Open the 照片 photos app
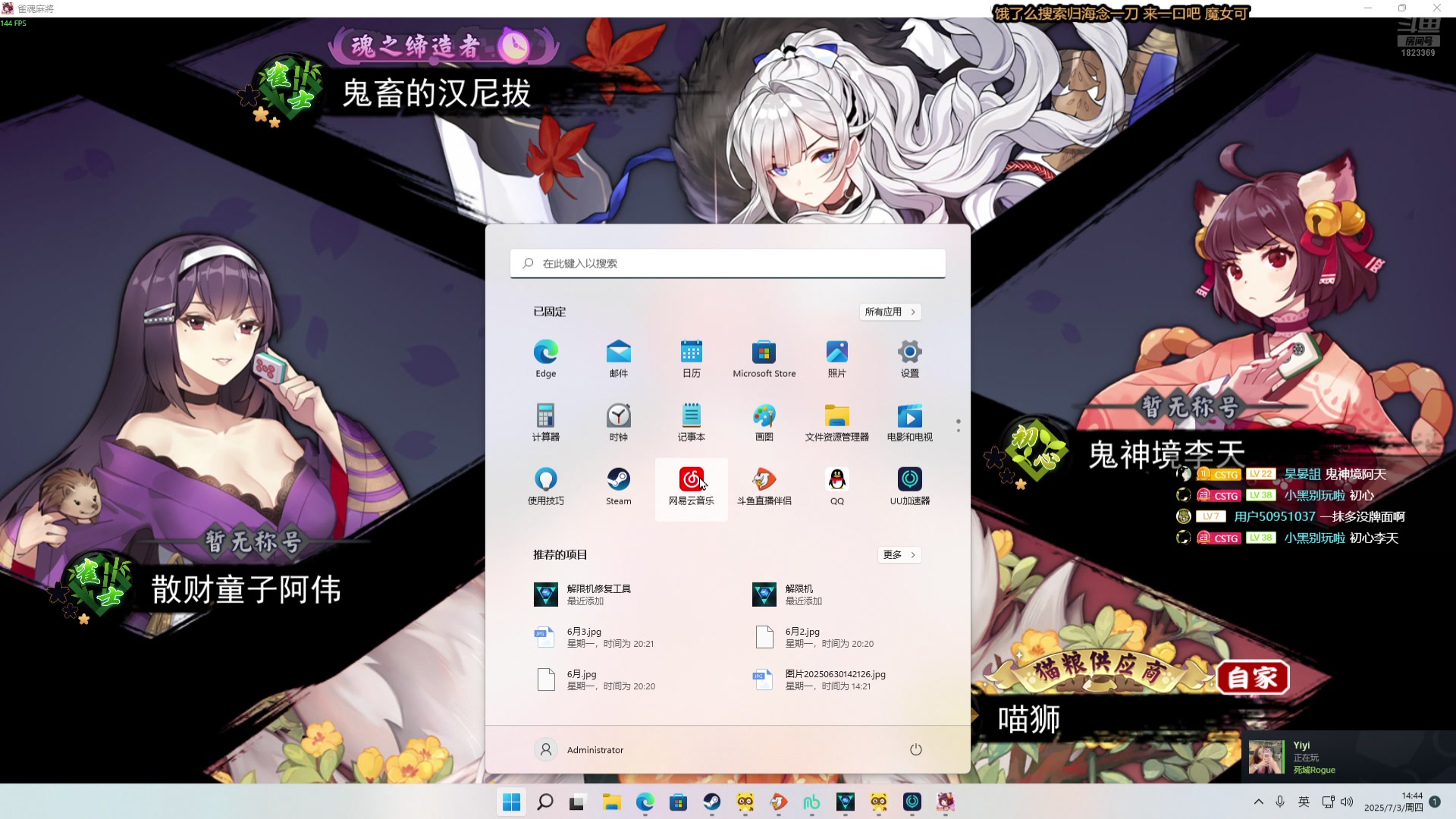Viewport: 1456px width, 819px height. (837, 359)
